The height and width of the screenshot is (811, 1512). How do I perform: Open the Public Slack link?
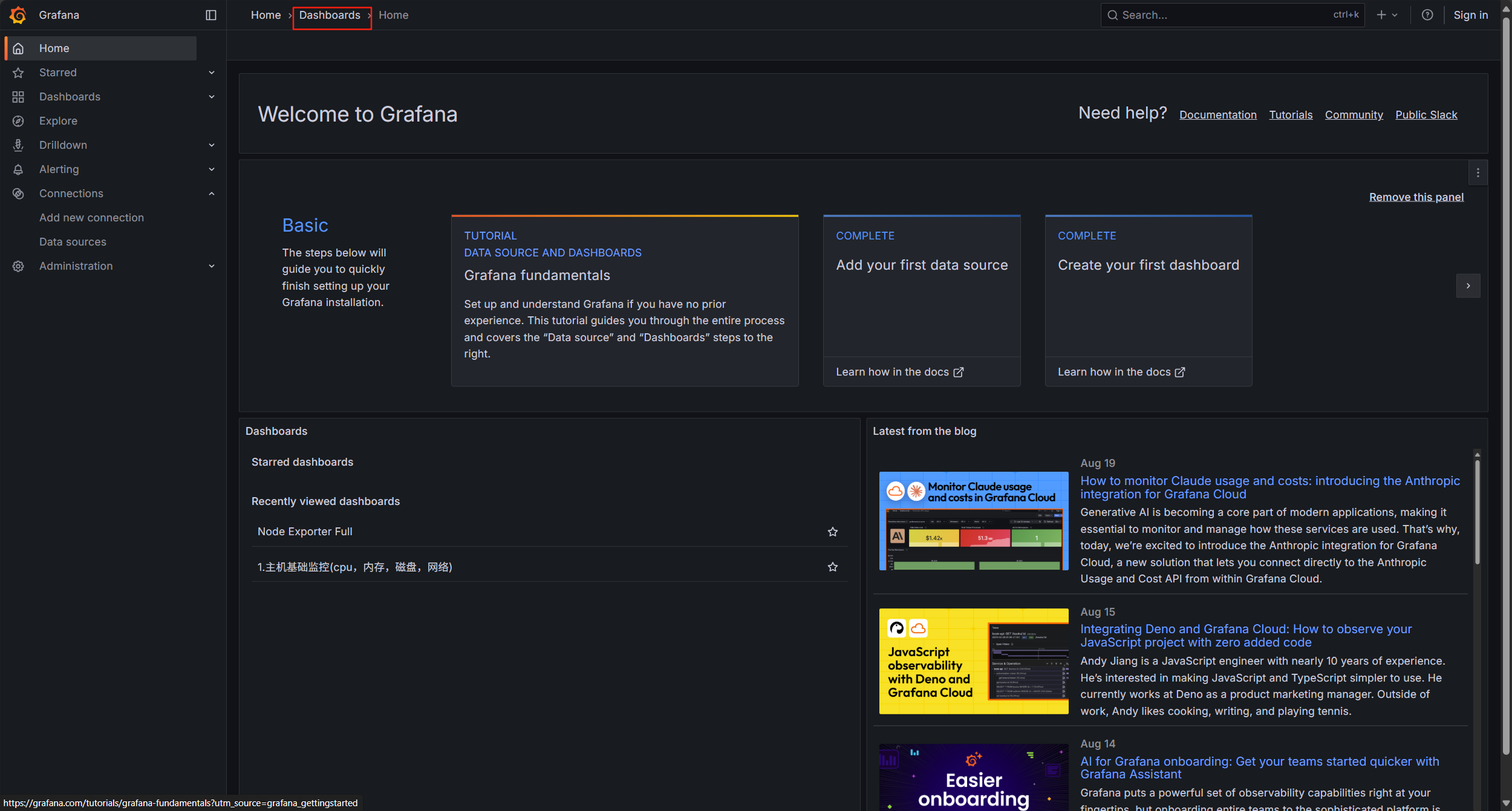pyautogui.click(x=1426, y=115)
